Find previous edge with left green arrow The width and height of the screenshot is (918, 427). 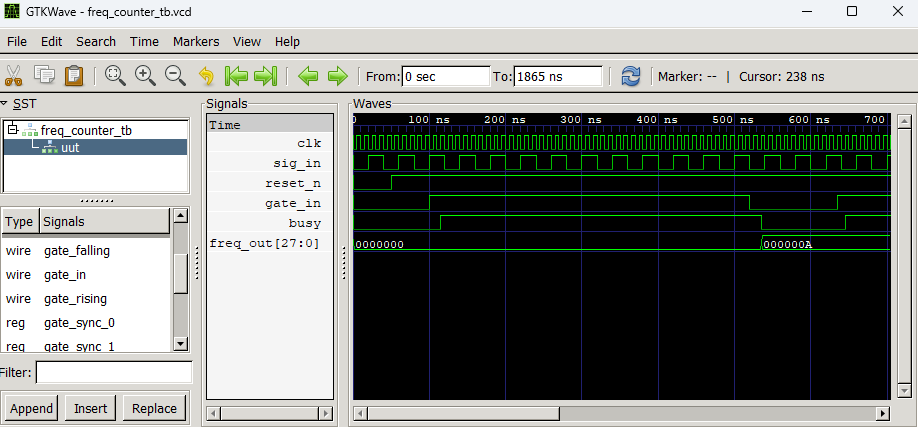click(309, 76)
